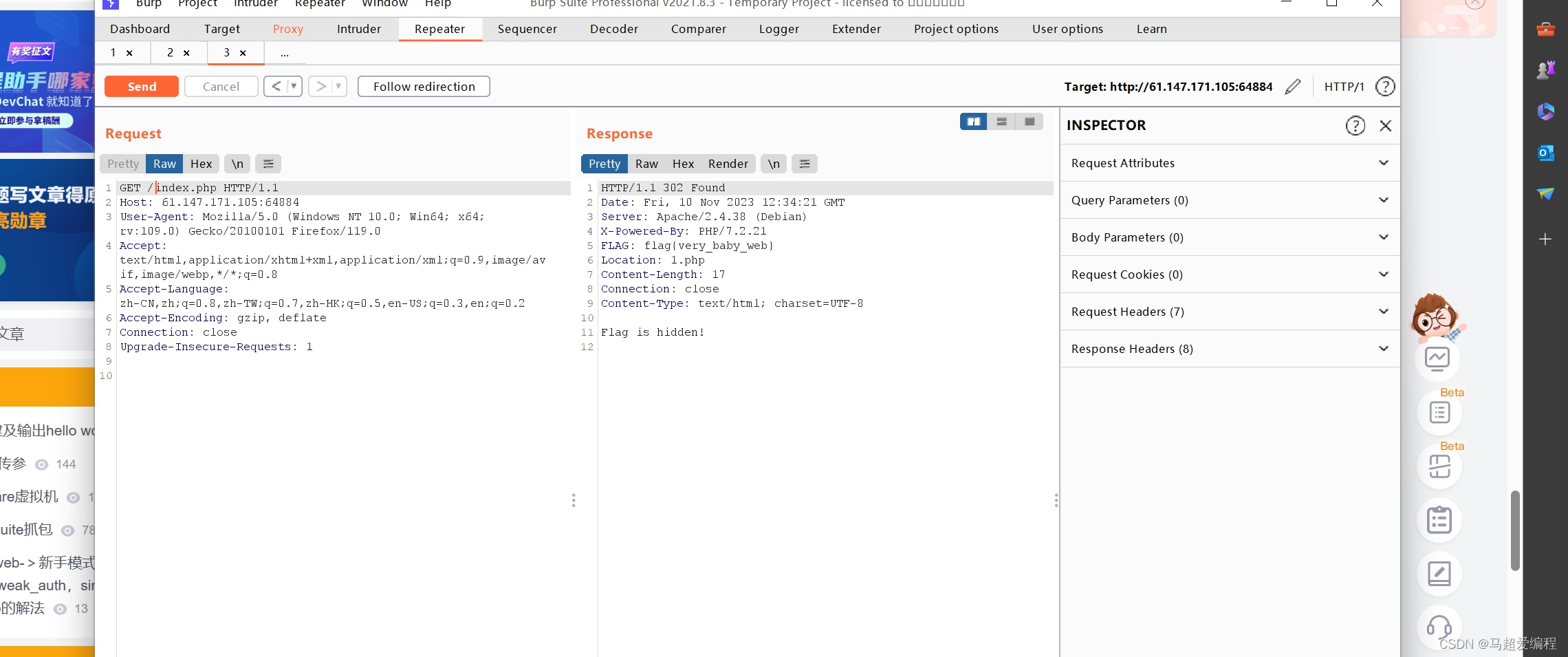This screenshot has height=657, width=1568.
Task: Click in the request editor line 1
Action: [x=344, y=188]
